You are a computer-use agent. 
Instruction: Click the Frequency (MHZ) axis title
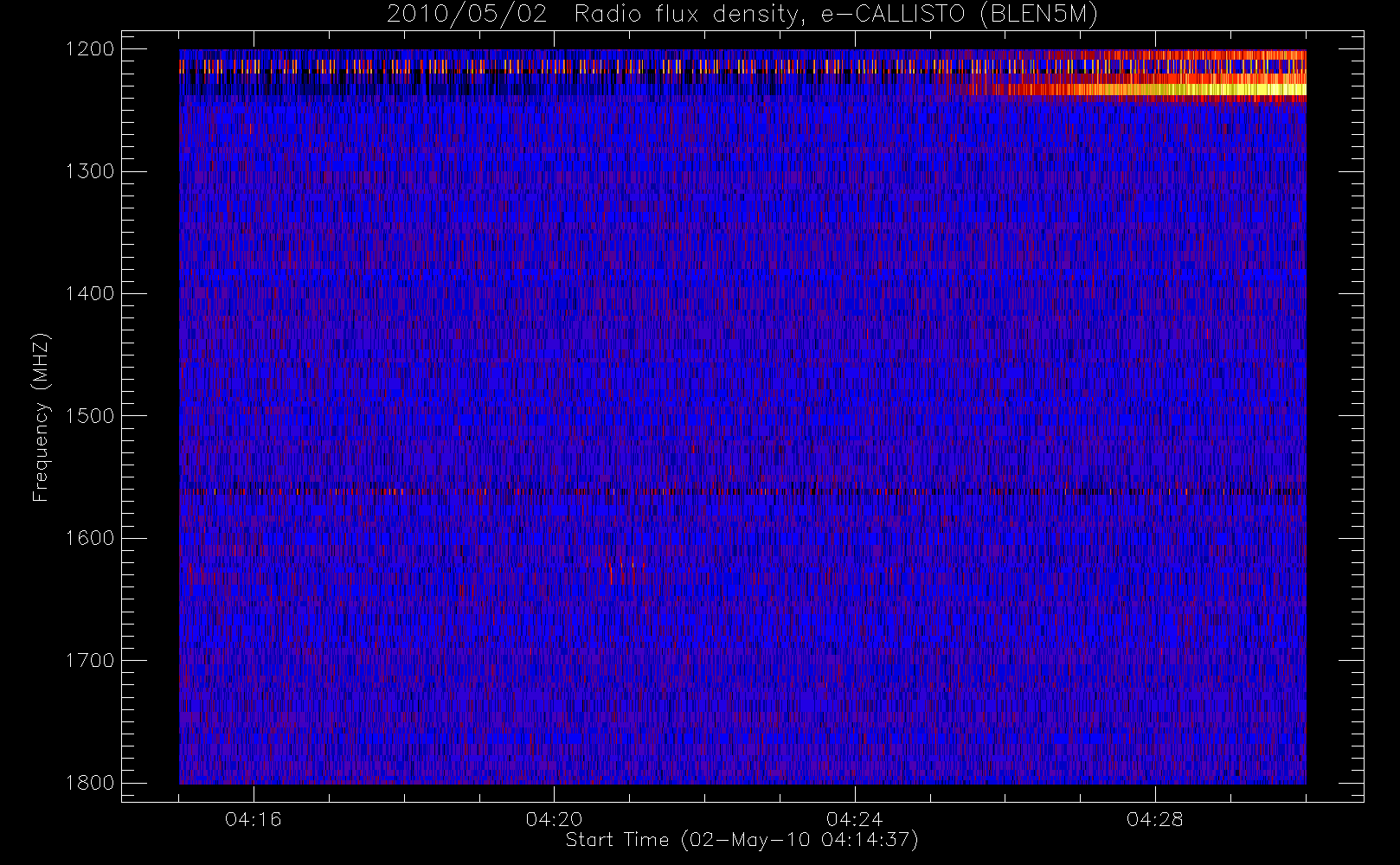click(41, 417)
